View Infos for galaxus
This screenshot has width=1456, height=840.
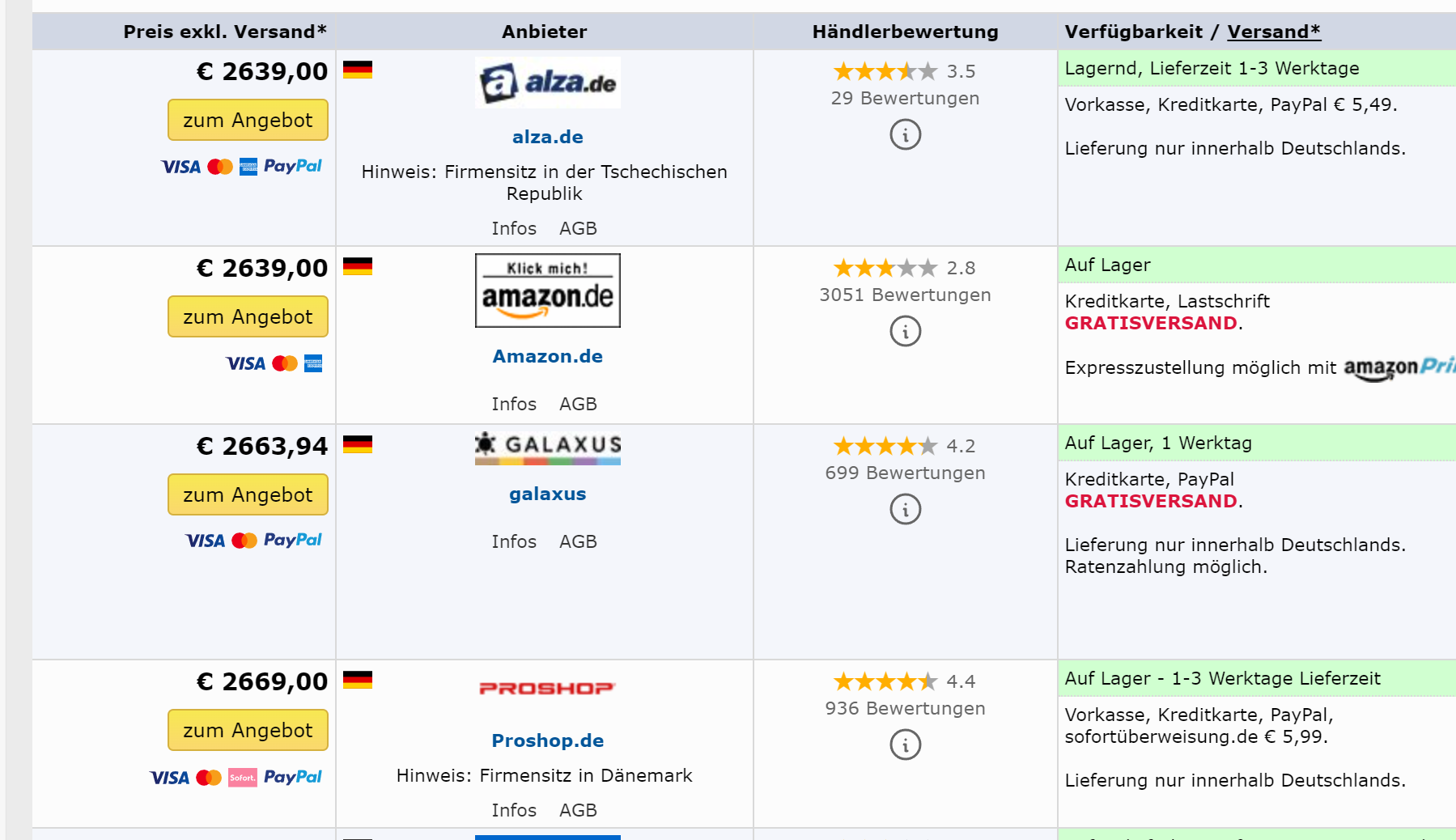tap(514, 541)
